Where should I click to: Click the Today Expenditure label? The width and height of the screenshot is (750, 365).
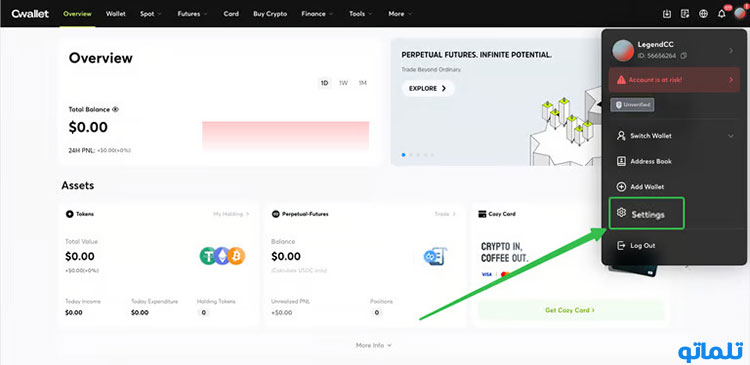tap(154, 301)
